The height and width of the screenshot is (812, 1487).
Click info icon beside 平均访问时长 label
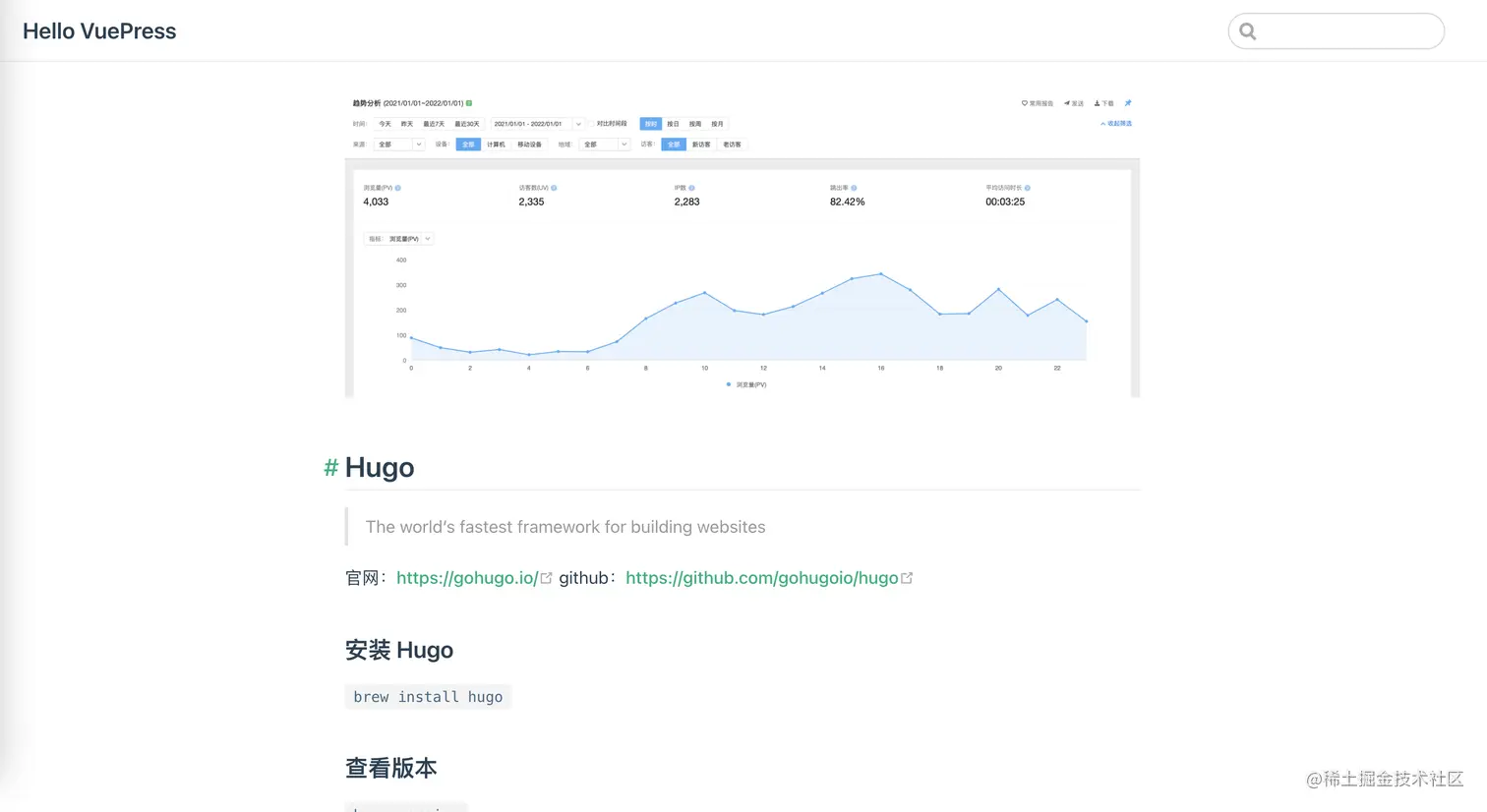point(1027,188)
